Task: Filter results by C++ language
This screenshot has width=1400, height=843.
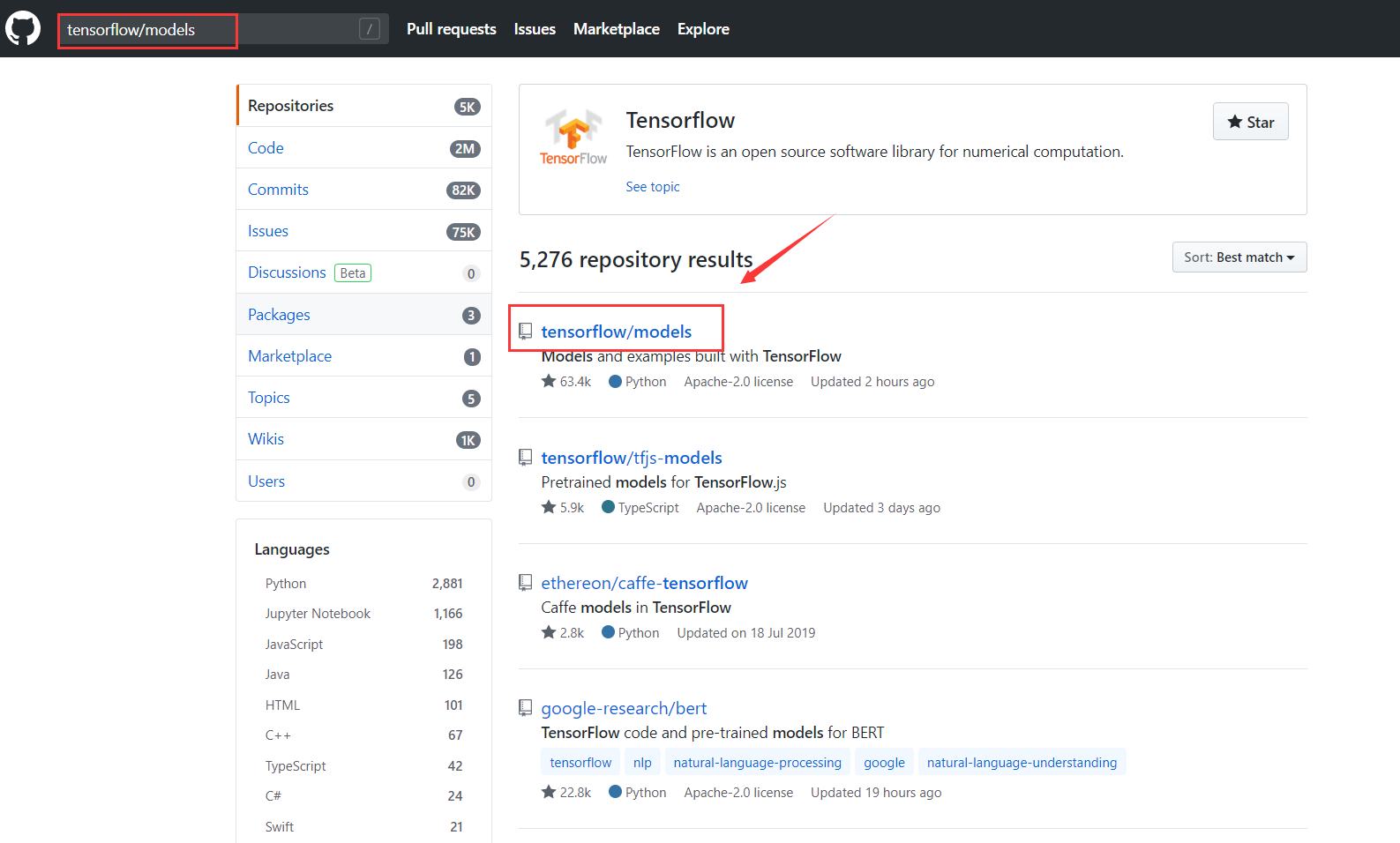Action: (x=363, y=735)
